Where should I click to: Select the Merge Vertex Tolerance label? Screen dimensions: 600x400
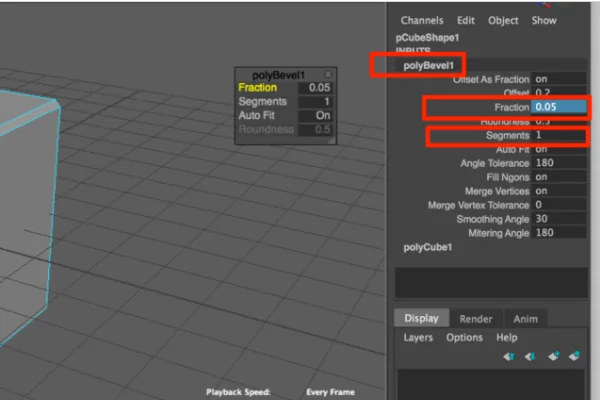[478, 205]
